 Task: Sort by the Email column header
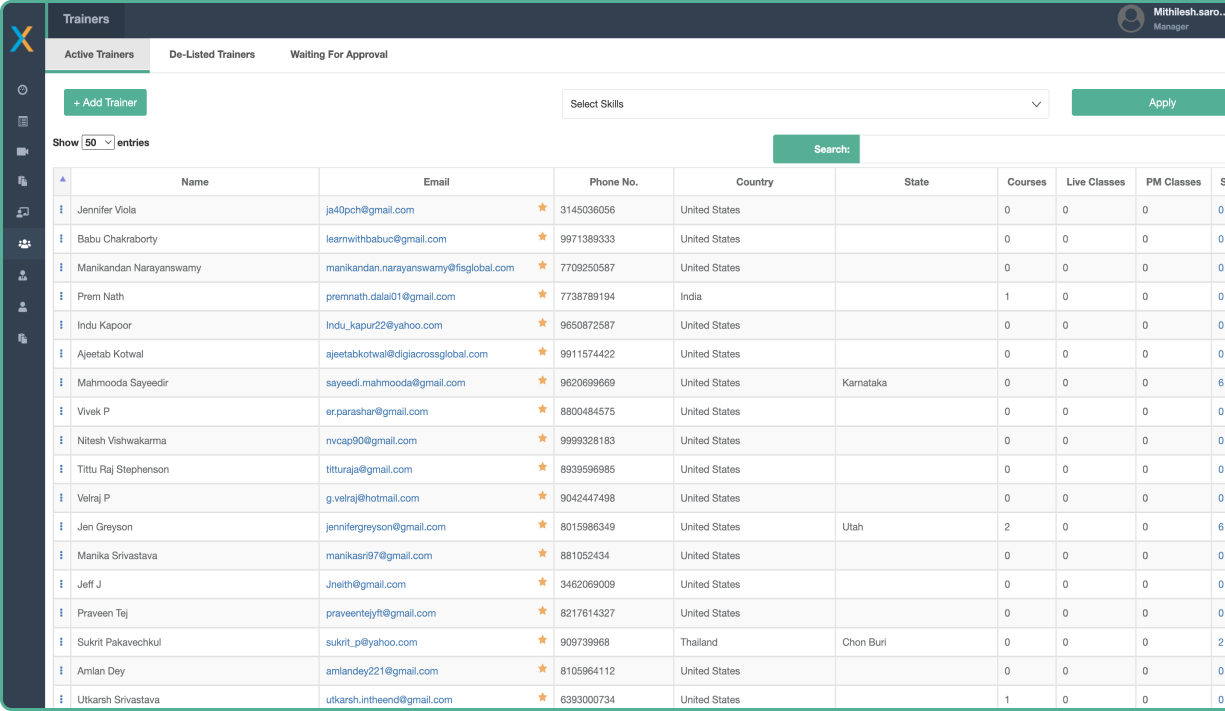[x=436, y=182]
